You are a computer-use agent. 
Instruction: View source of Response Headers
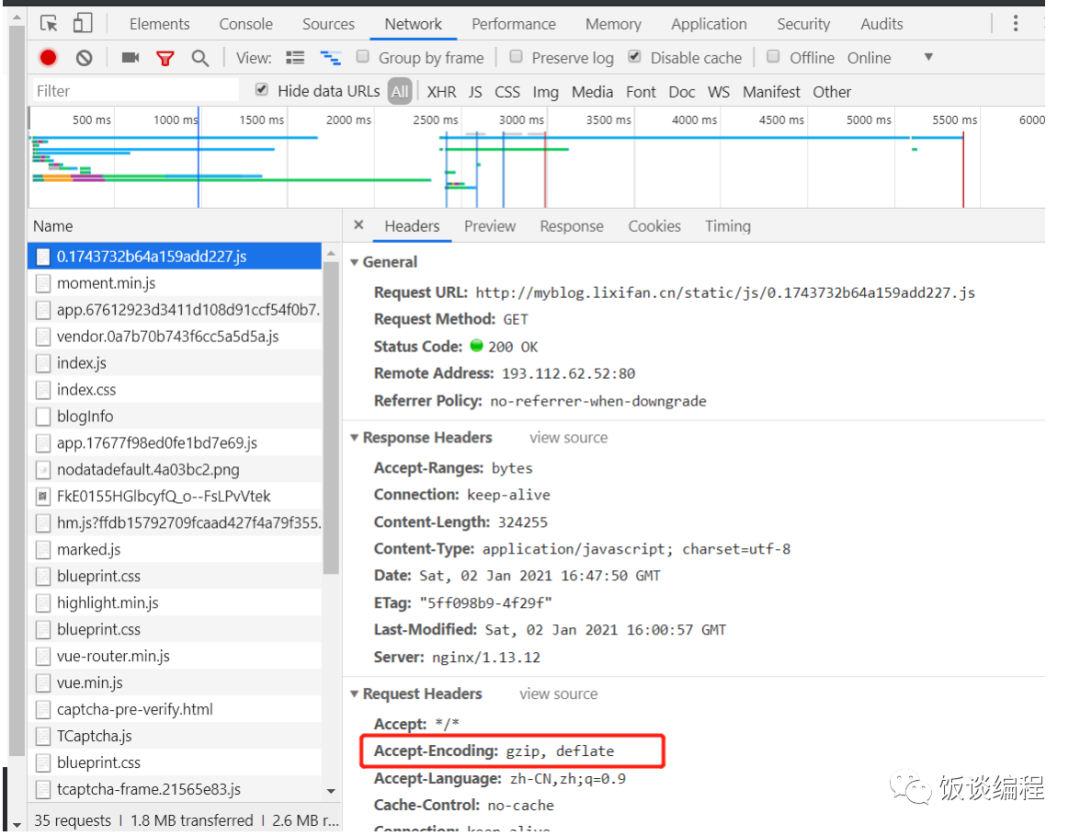[x=568, y=438]
